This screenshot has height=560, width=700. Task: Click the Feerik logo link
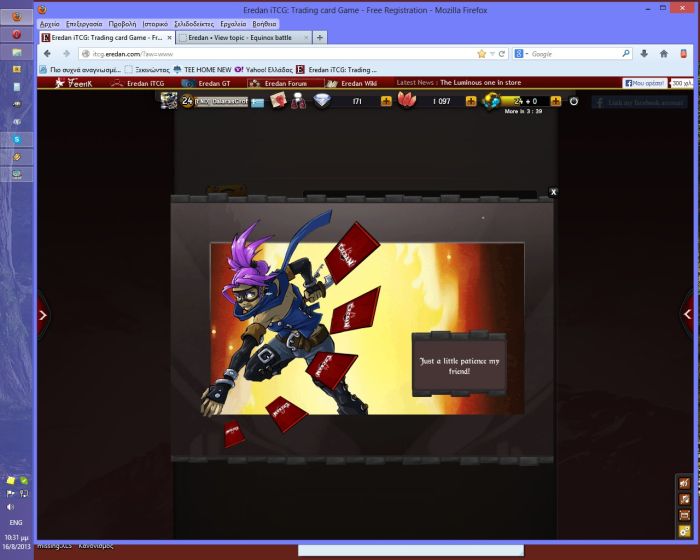click(74, 83)
